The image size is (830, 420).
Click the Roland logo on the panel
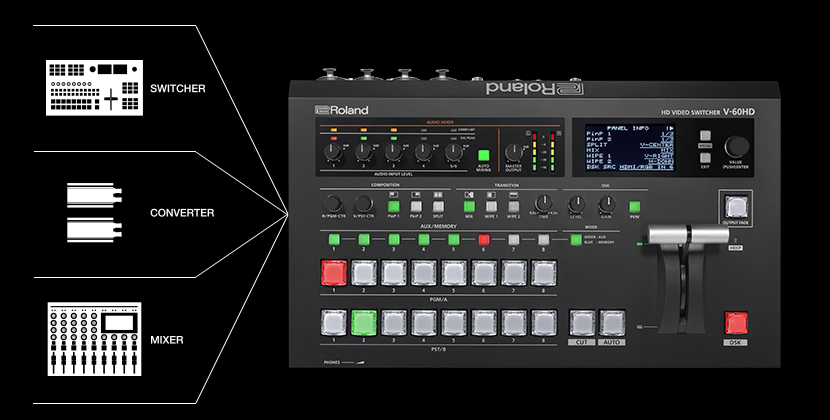point(341,110)
